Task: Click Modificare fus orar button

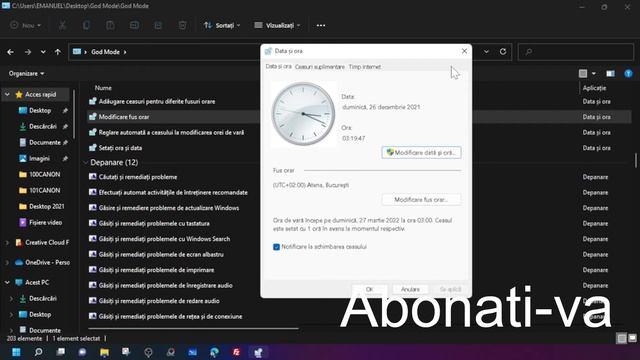Action: click(421, 200)
